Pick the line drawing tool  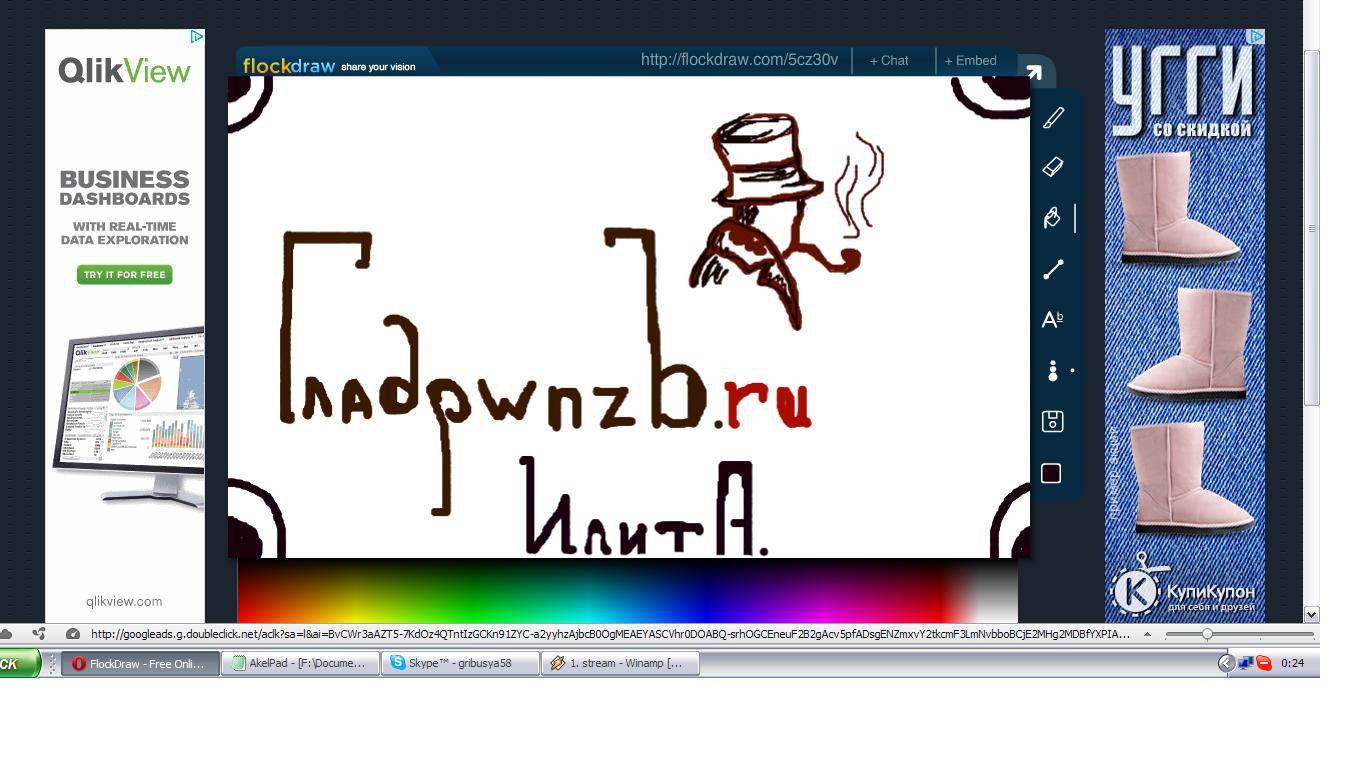tap(1053, 269)
